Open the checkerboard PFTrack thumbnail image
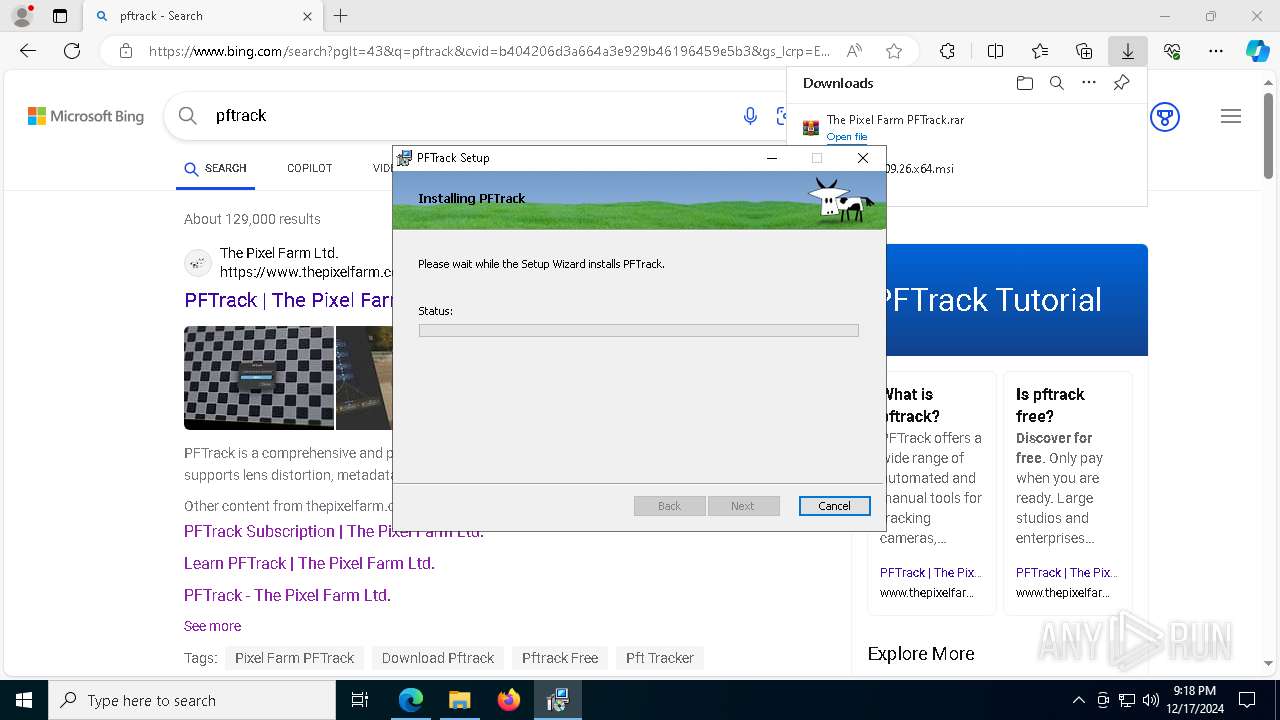 [259, 378]
